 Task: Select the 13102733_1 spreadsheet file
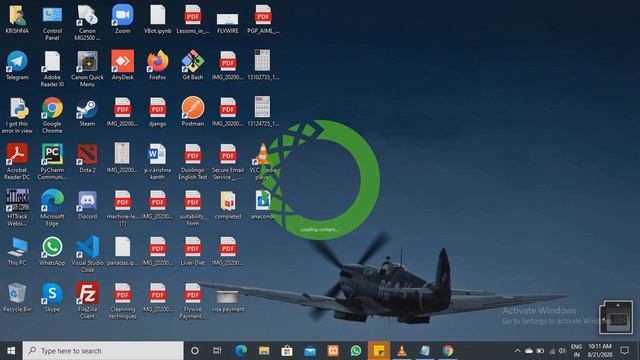[x=263, y=65]
